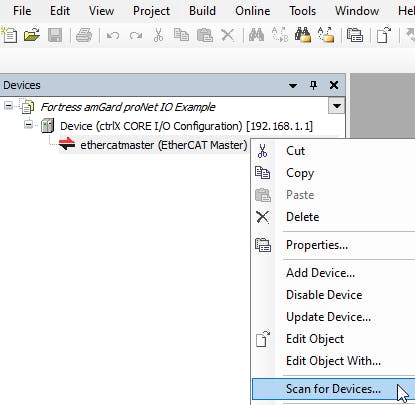The width and height of the screenshot is (415, 405).
Task: Click the Cut scissors toolbar icon
Action: [158, 35]
